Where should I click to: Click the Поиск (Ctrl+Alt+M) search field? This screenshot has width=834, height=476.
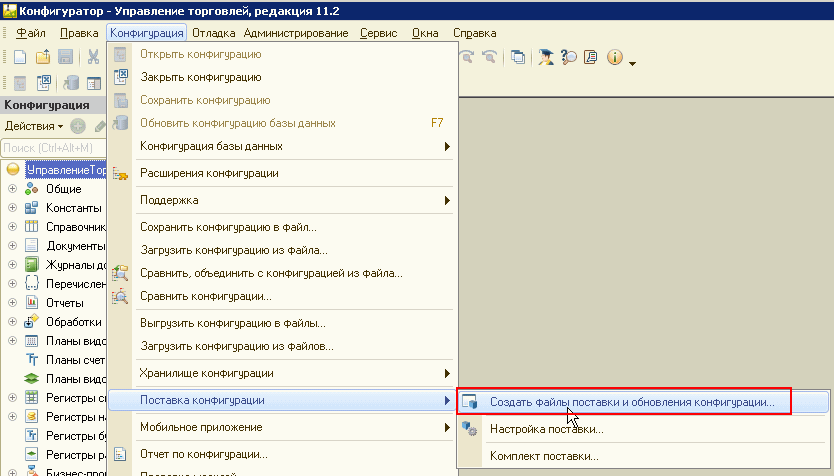(x=53, y=148)
